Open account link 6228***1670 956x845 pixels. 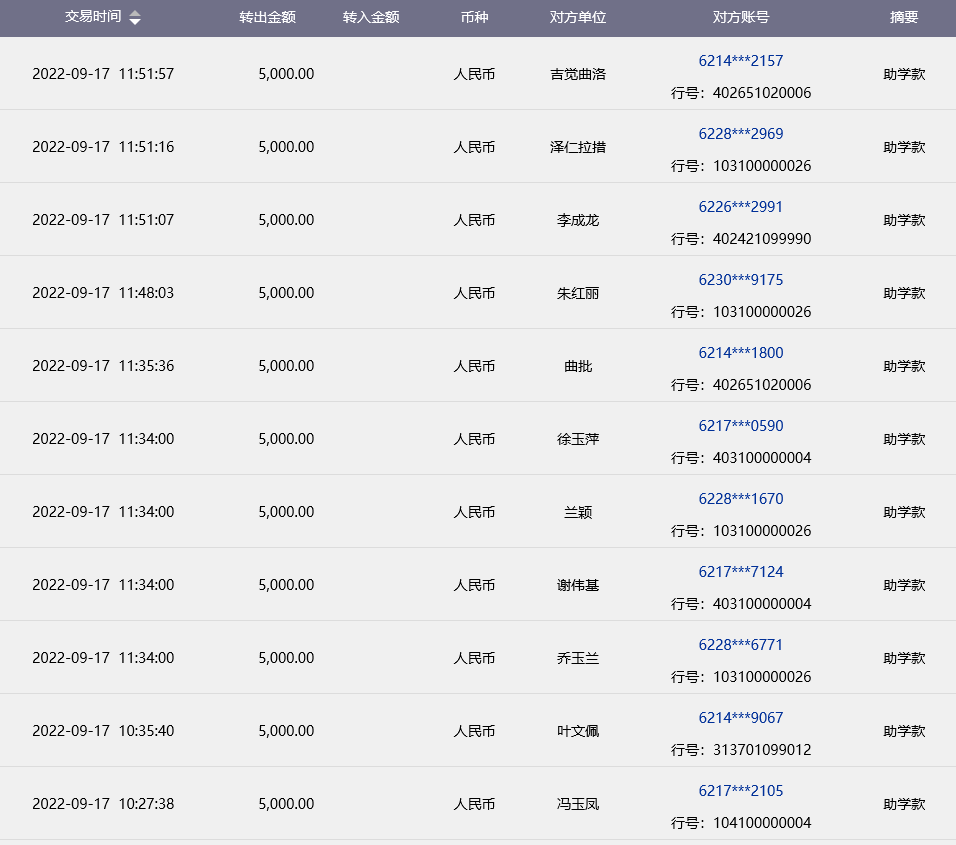[741, 499]
